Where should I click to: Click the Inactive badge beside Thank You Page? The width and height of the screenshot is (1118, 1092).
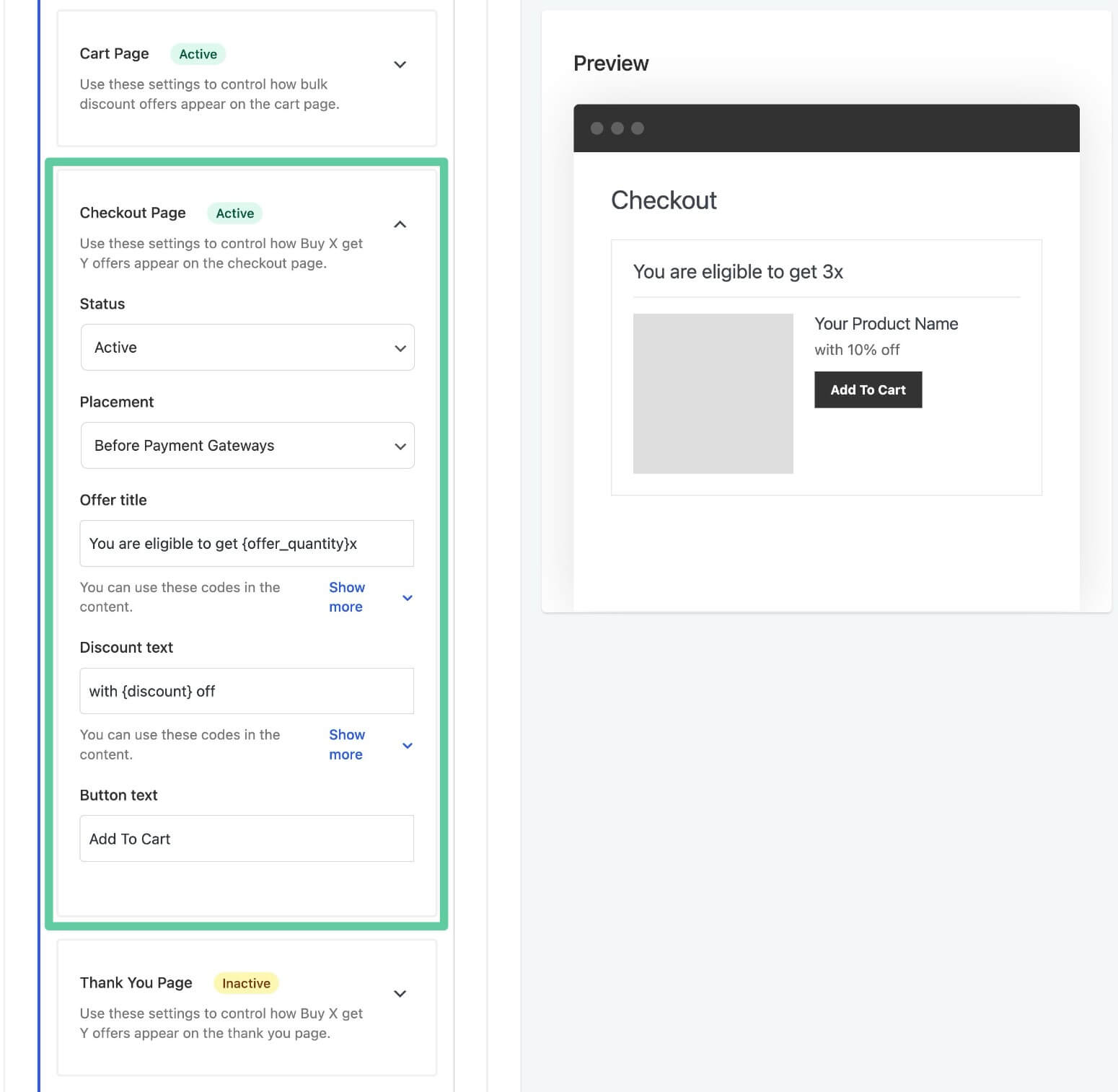tap(246, 983)
